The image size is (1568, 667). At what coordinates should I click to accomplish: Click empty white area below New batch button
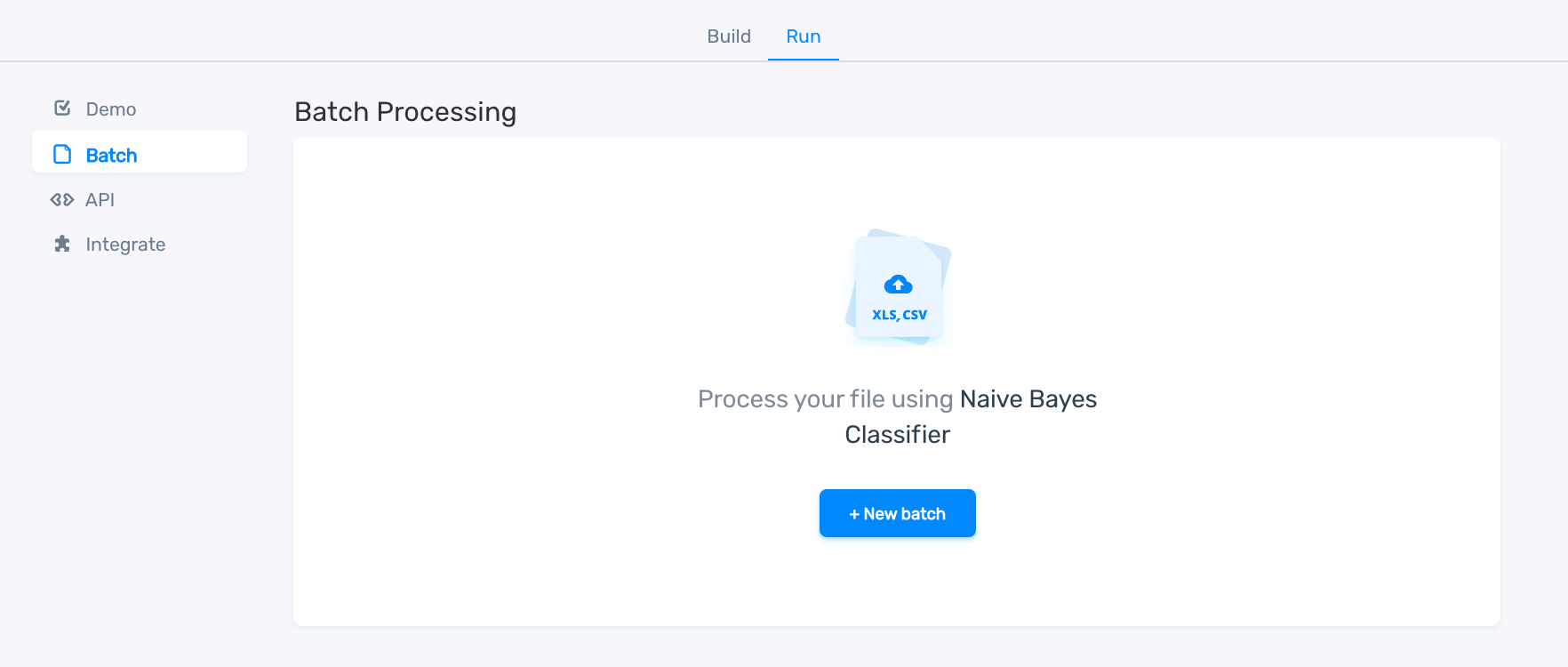pos(897,583)
